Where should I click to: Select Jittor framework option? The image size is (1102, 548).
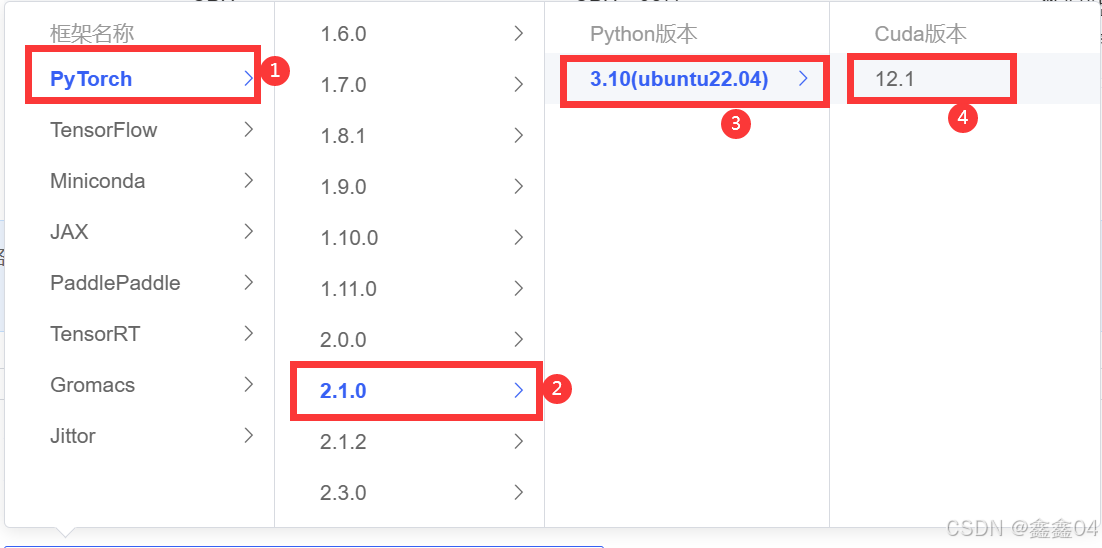(73, 436)
